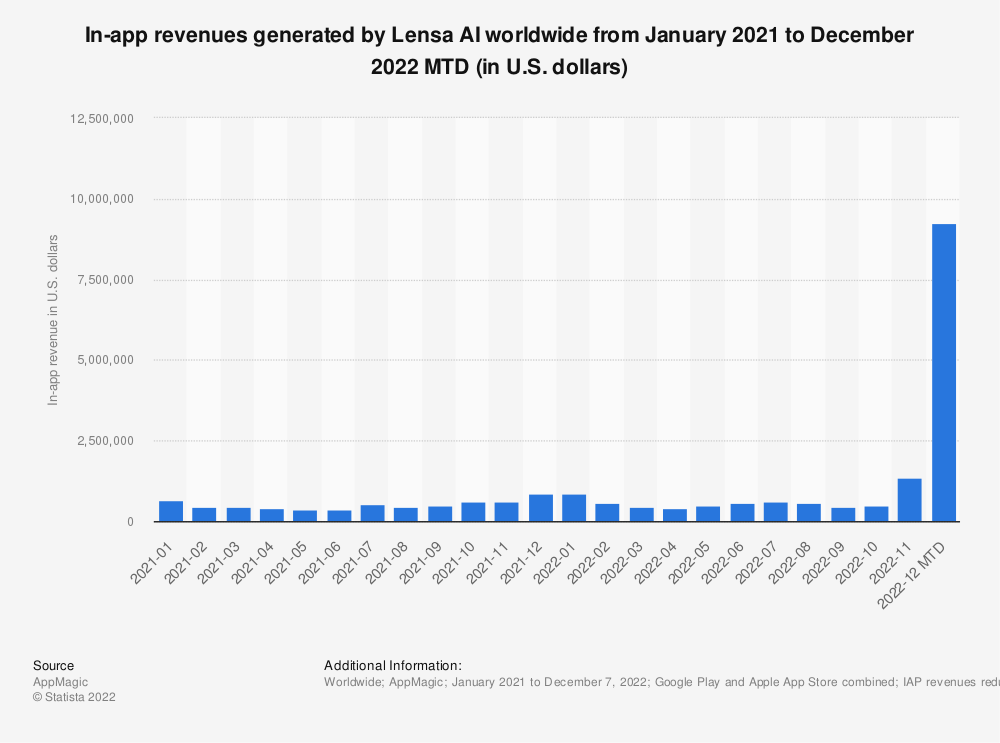Screen dimensions: 1000x743
Task: Click the Additional Information heading
Action: point(392,665)
